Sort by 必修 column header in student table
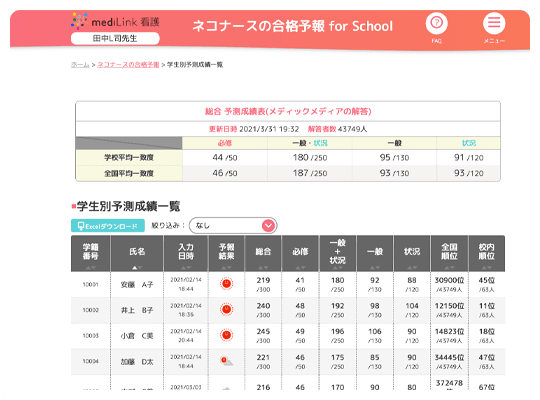The height and width of the screenshot is (400, 540). 300,254
